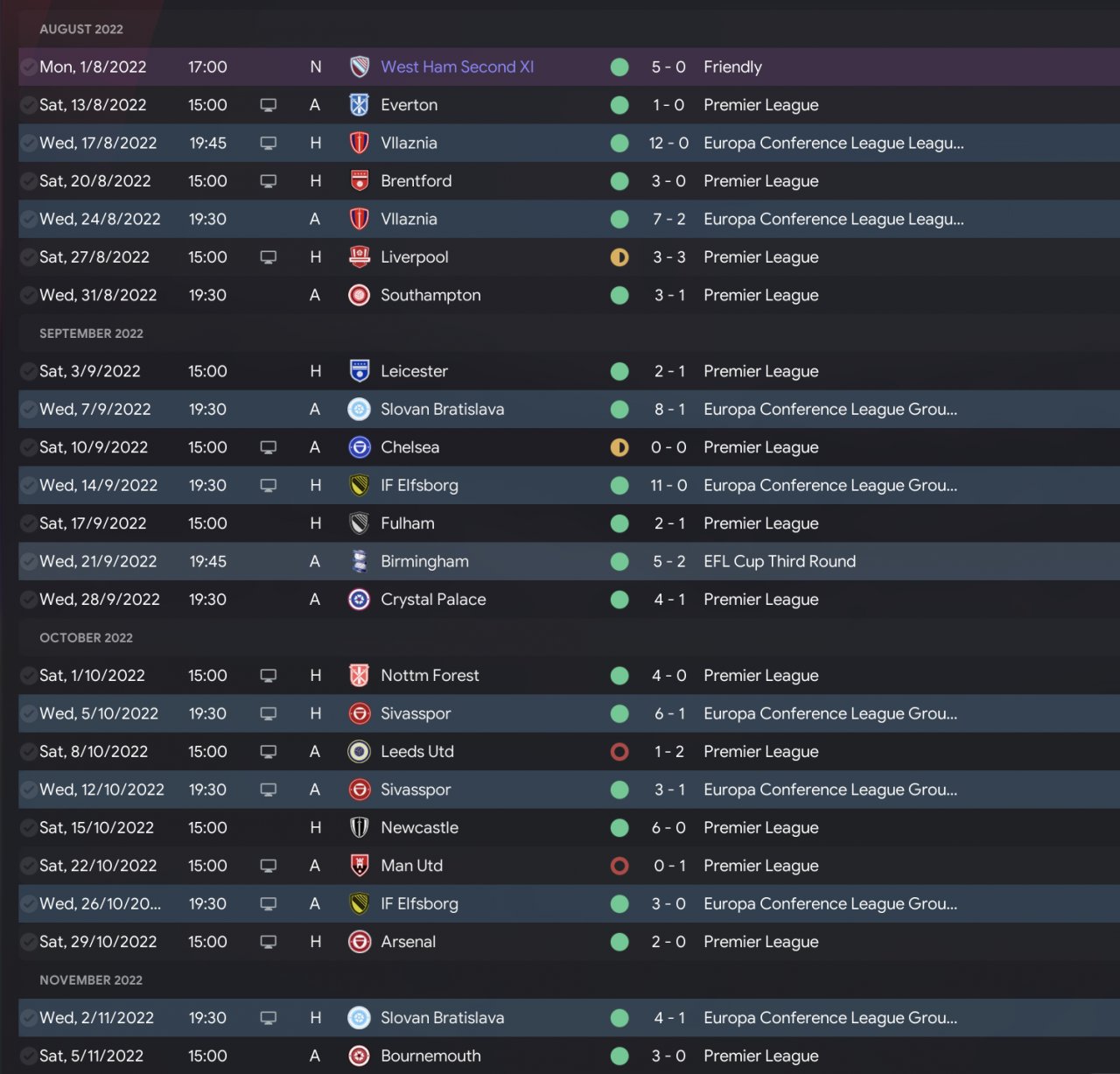
Task: Click the green win dot for Newcastle match
Action: coord(619,828)
